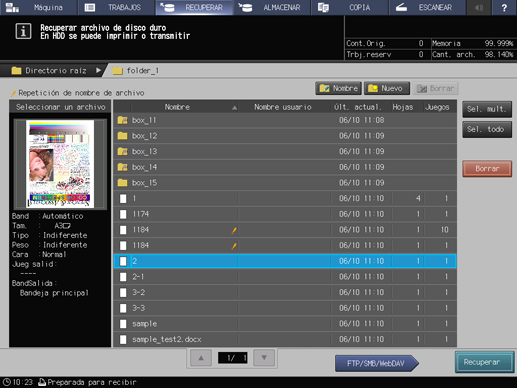This screenshot has width=517, height=388.
Task: Select file icon for sample
Action: [x=123, y=324]
